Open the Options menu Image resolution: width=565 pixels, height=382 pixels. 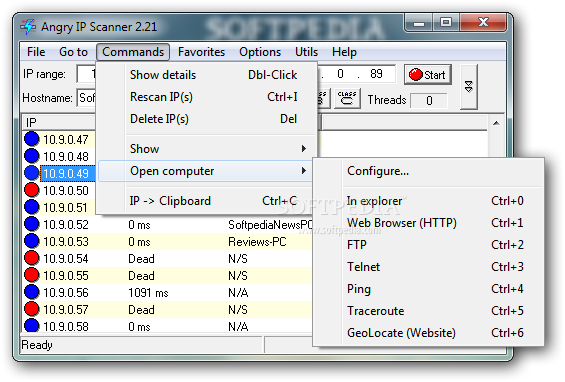point(260,52)
